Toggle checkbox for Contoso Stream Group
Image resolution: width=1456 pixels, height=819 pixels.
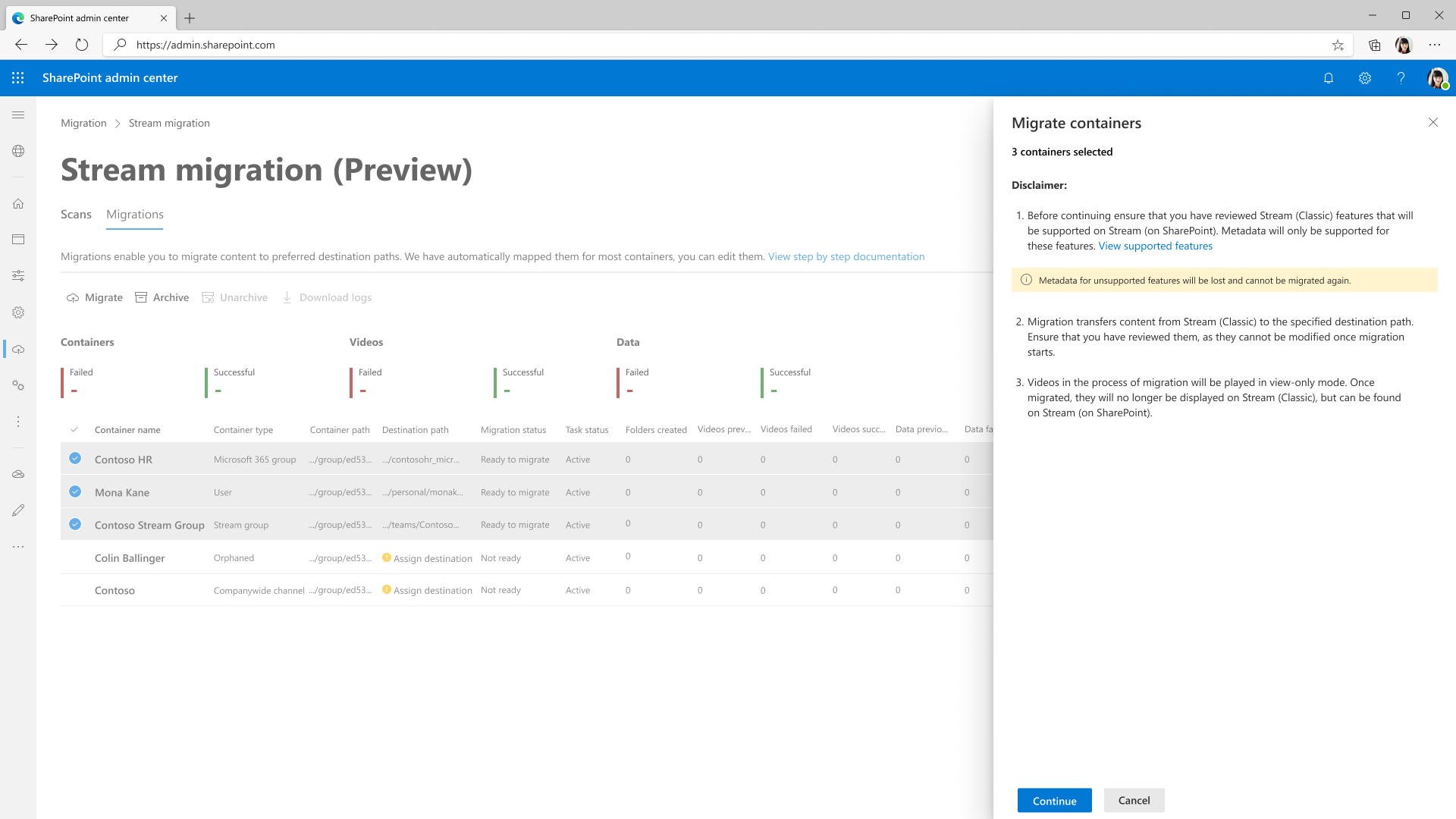click(75, 523)
